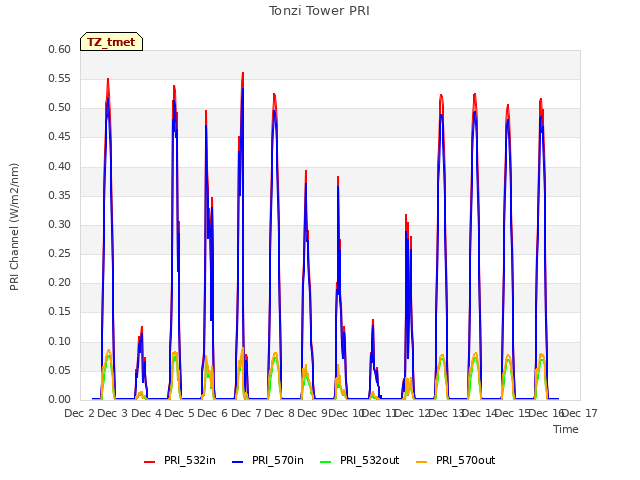Select the PRI_532in legend label

pos(190,460)
